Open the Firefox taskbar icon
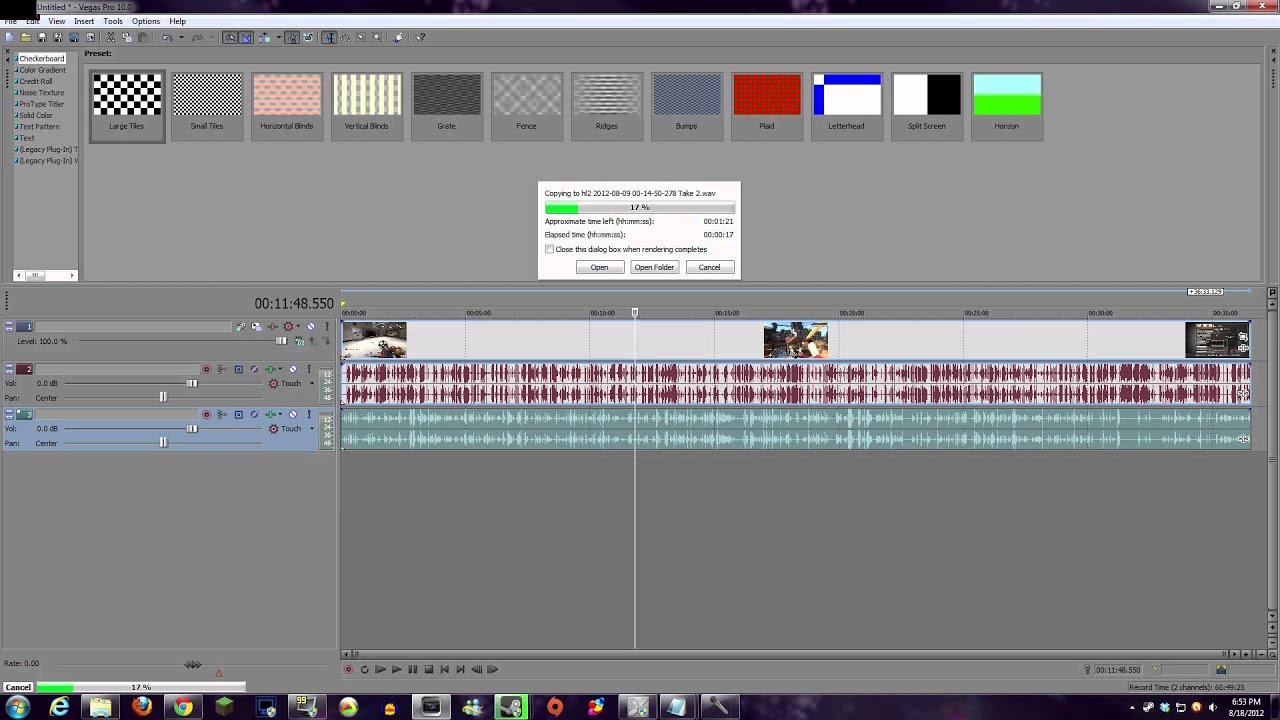Image resolution: width=1280 pixels, height=720 pixels. pyautogui.click(x=142, y=708)
